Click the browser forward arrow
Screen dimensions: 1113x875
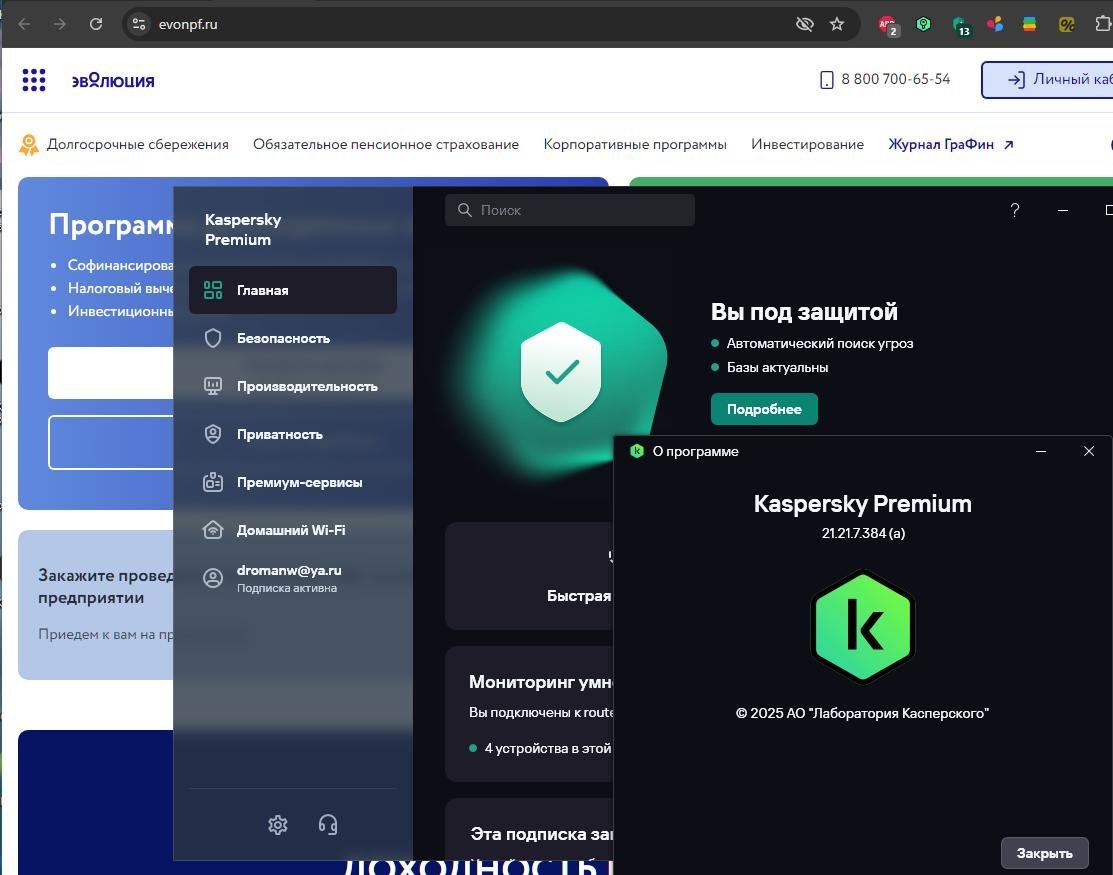click(x=60, y=24)
